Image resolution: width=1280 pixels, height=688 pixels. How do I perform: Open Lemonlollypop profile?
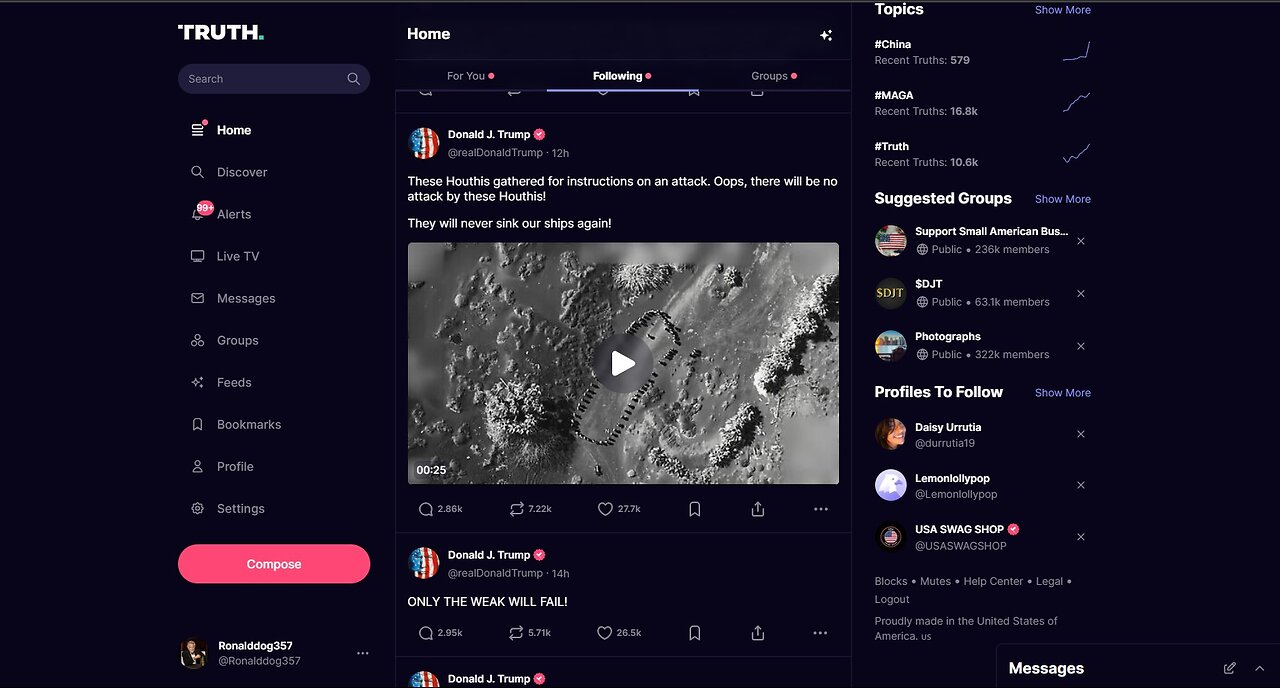point(952,478)
